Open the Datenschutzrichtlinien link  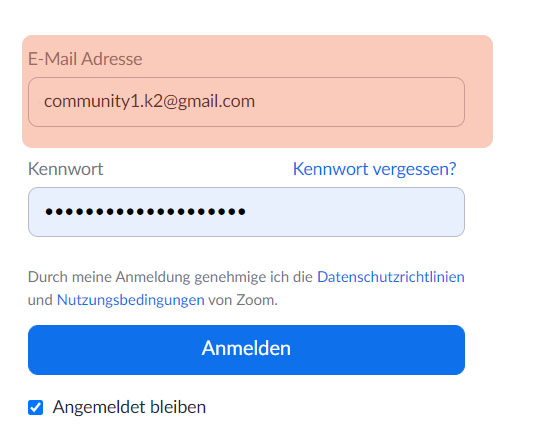(x=391, y=277)
